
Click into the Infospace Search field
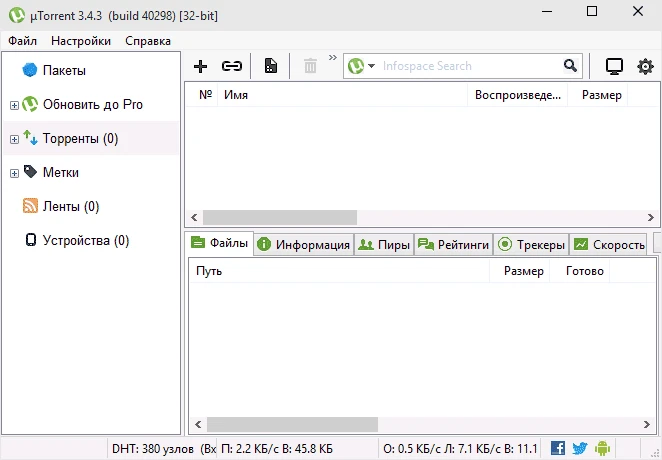click(x=470, y=66)
